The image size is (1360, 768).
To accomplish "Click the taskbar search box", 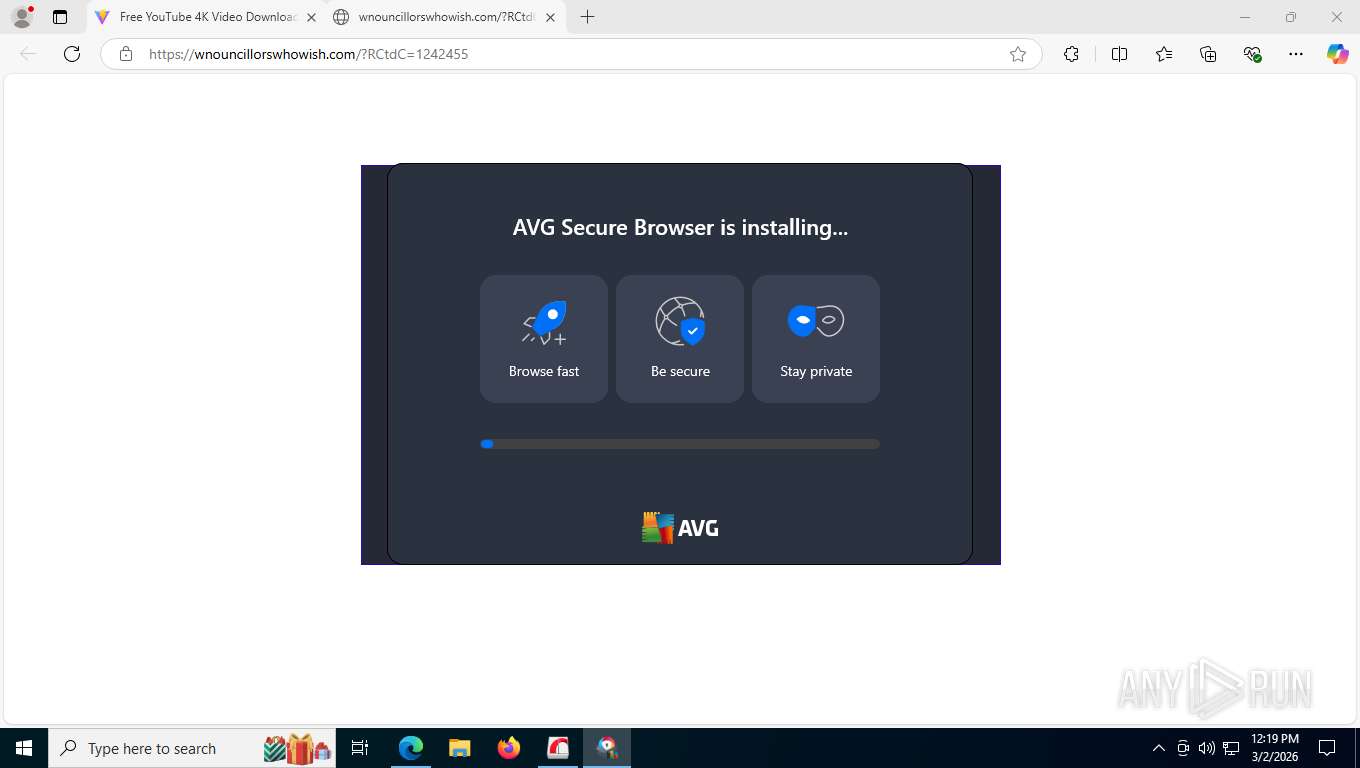I will pyautogui.click(x=193, y=748).
